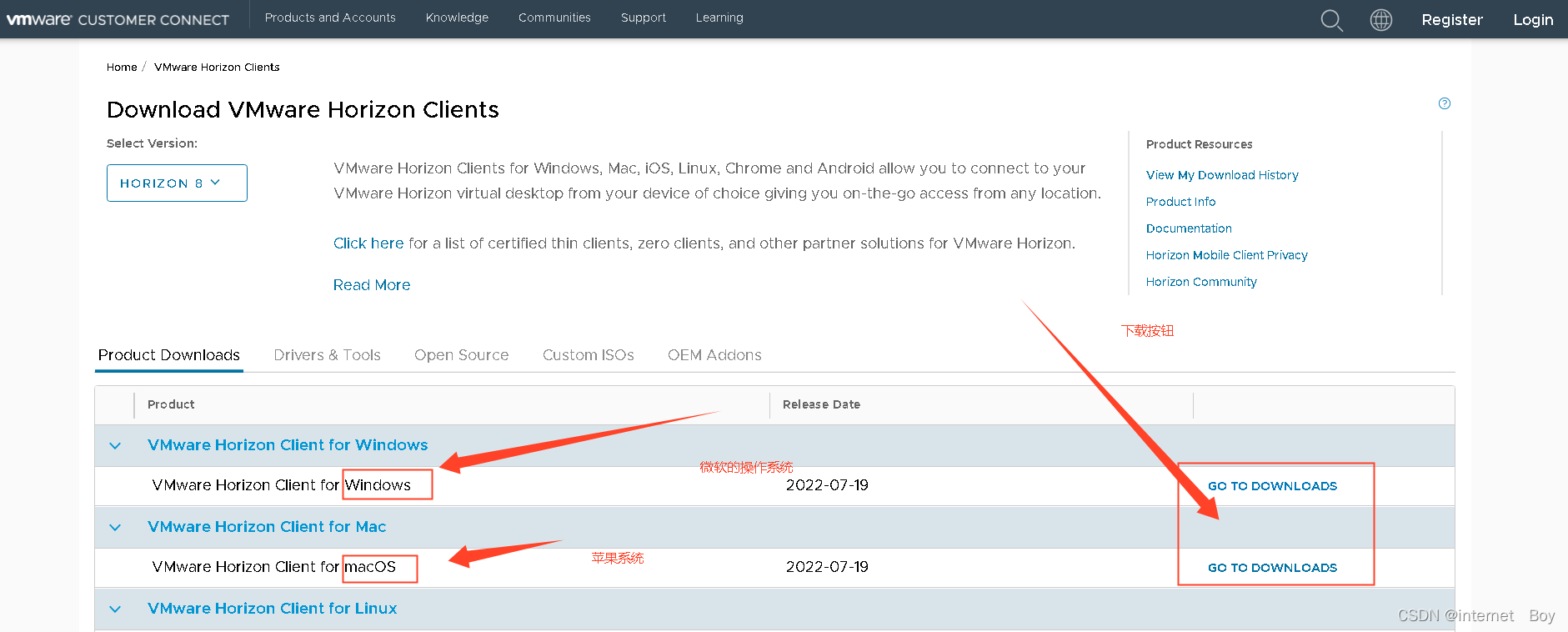The height and width of the screenshot is (632, 1568).
Task: Open Documentation link
Action: tap(1189, 228)
